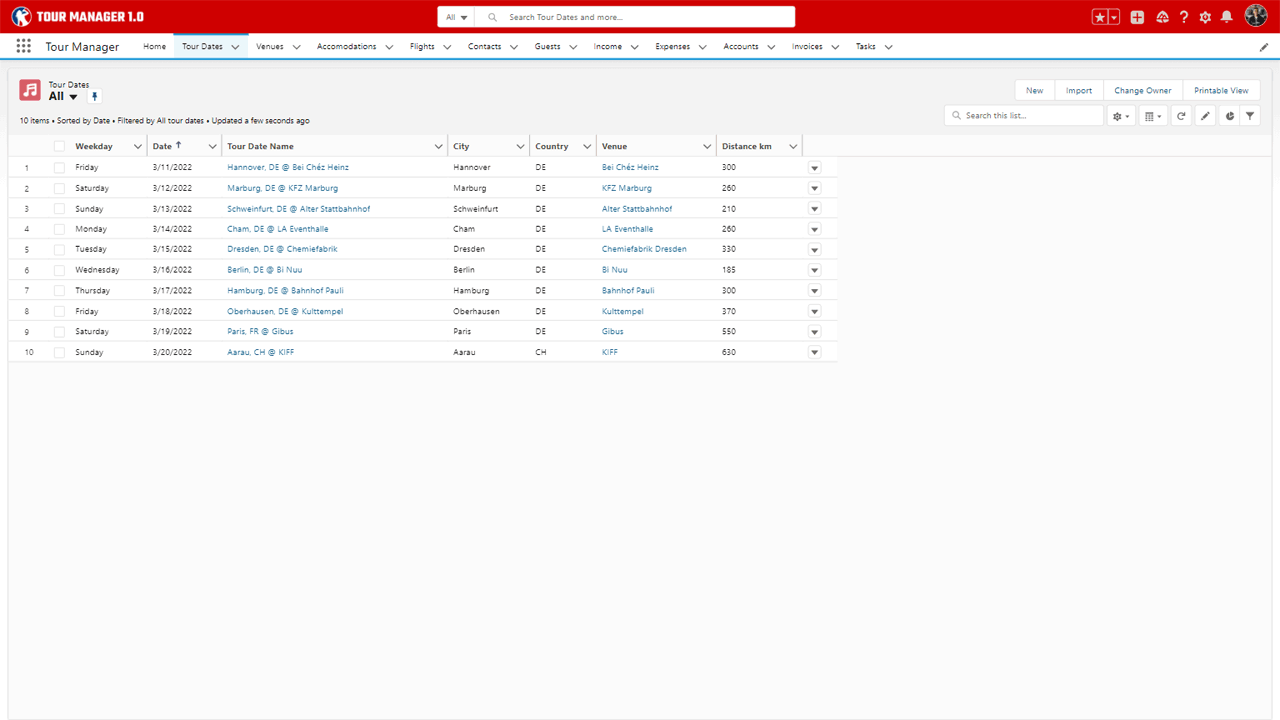
Task: Click the global search field
Action: coord(635,17)
